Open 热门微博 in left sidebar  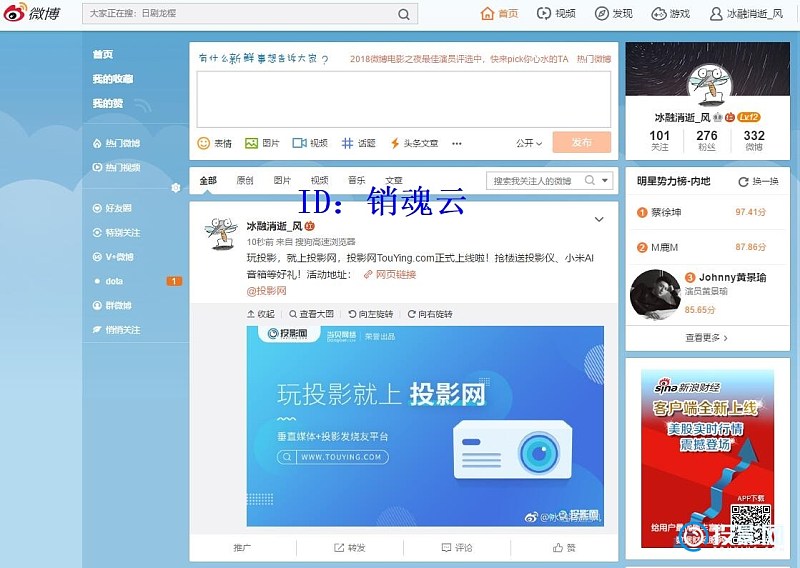tap(116, 143)
